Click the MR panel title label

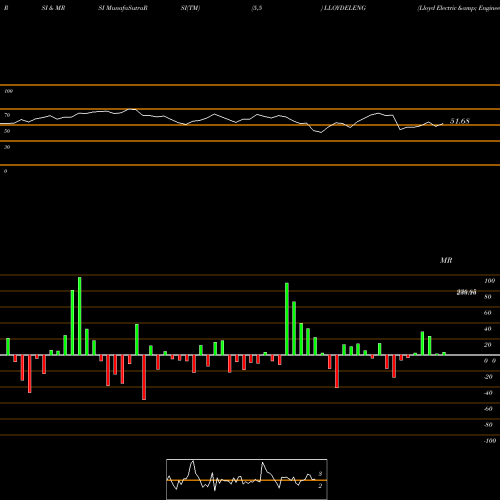[x=446, y=260]
